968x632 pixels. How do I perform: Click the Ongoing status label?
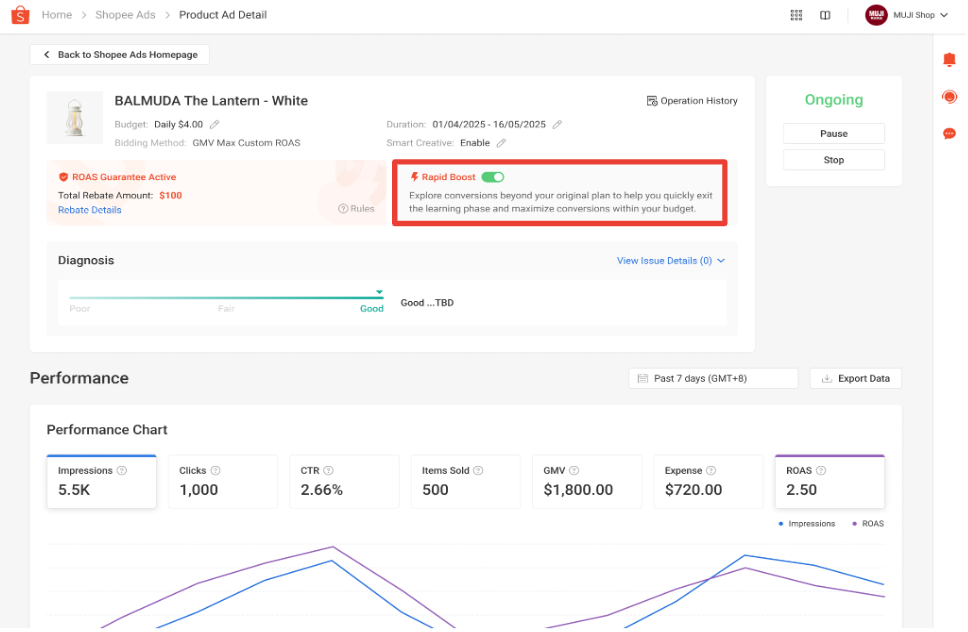[833, 100]
